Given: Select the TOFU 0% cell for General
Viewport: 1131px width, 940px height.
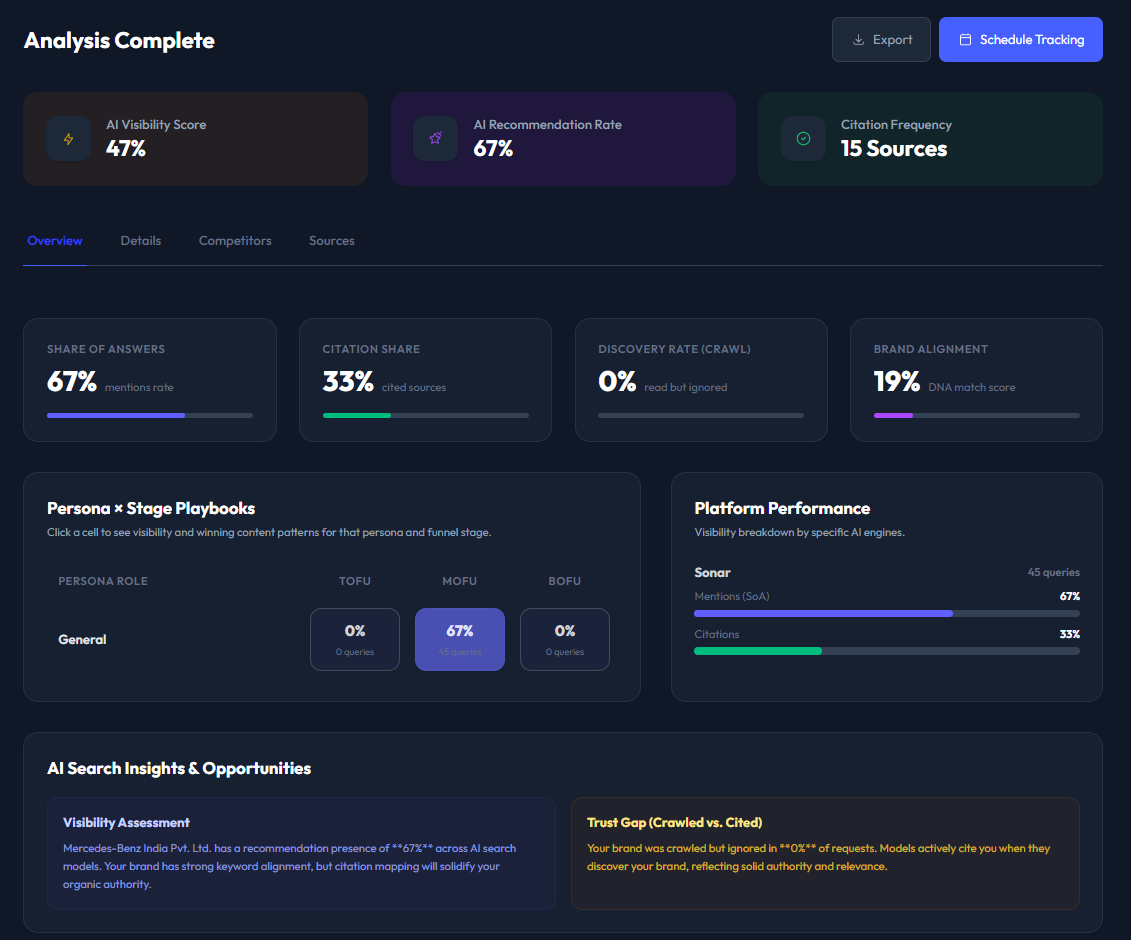Looking at the screenshot, I should coord(355,639).
